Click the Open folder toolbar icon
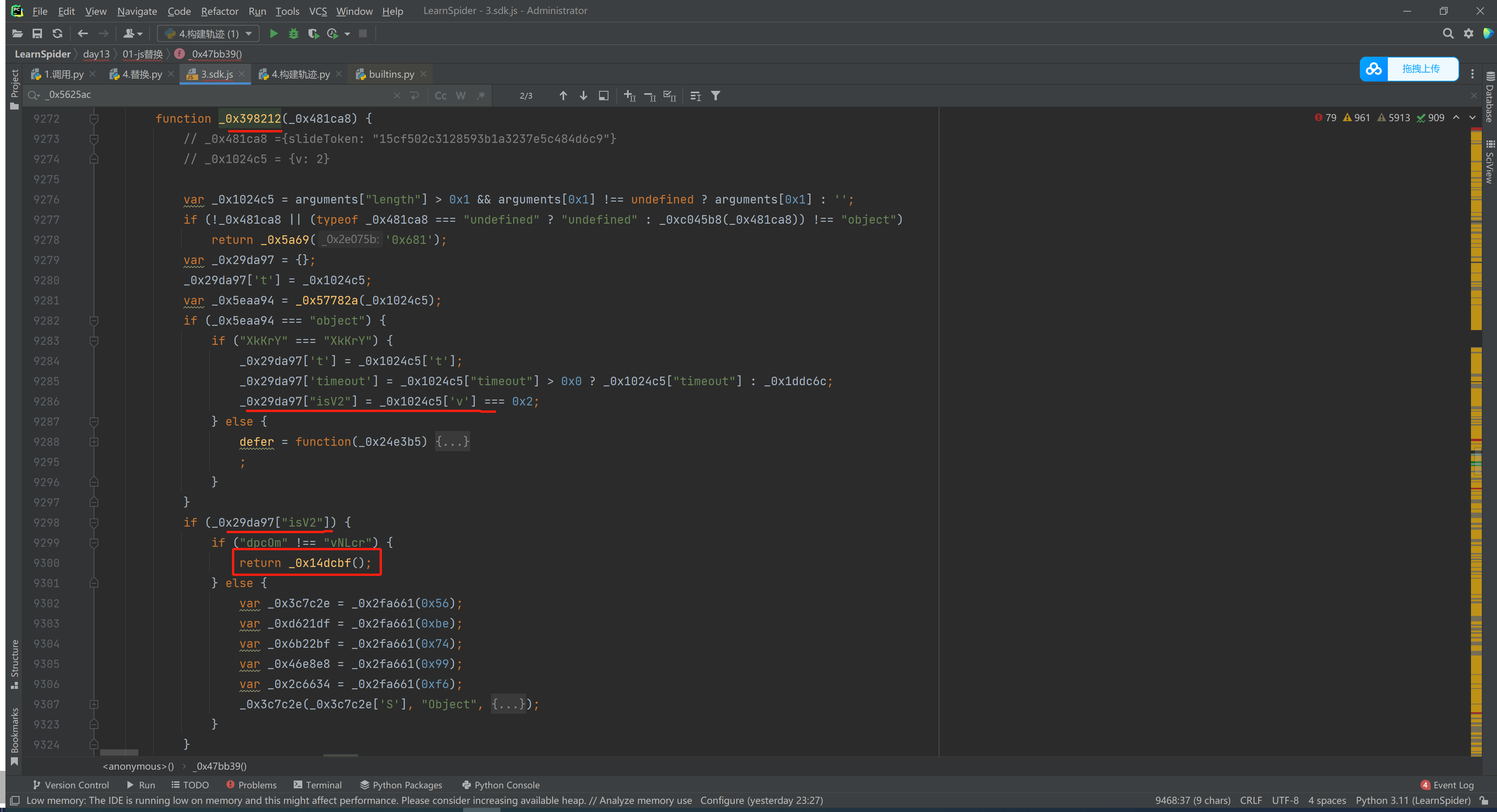This screenshot has height=812, width=1497. 17,34
